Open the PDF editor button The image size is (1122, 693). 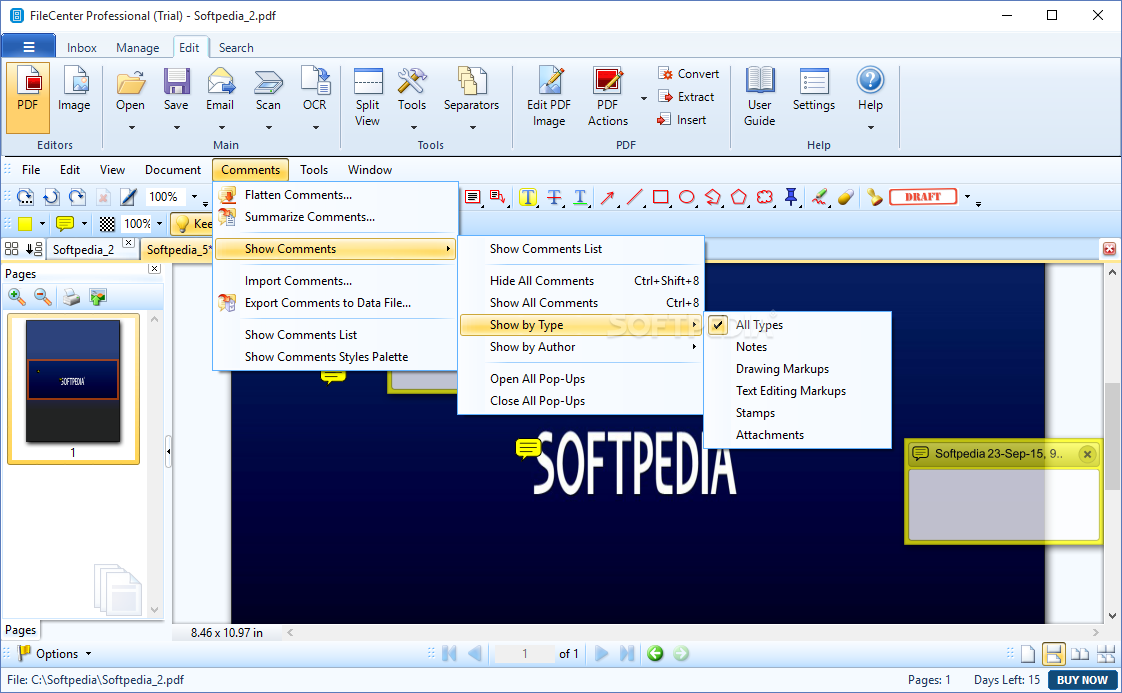click(28, 97)
